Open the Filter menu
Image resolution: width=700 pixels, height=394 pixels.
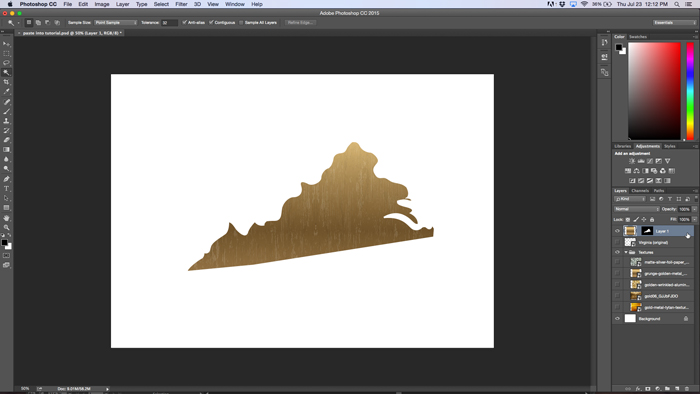pos(181,4)
